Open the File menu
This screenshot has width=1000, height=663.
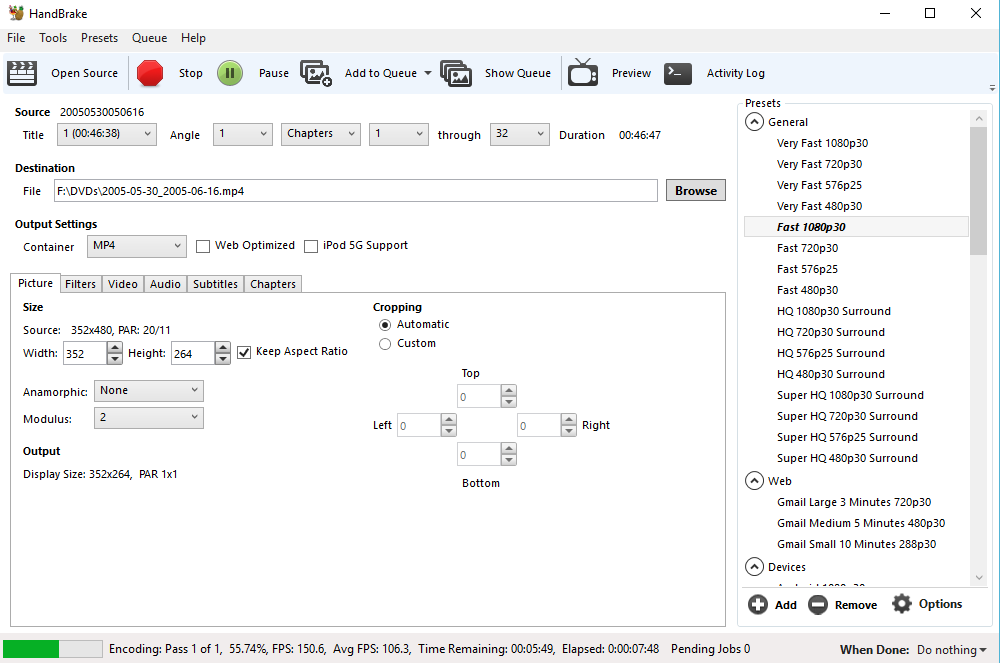coord(16,38)
